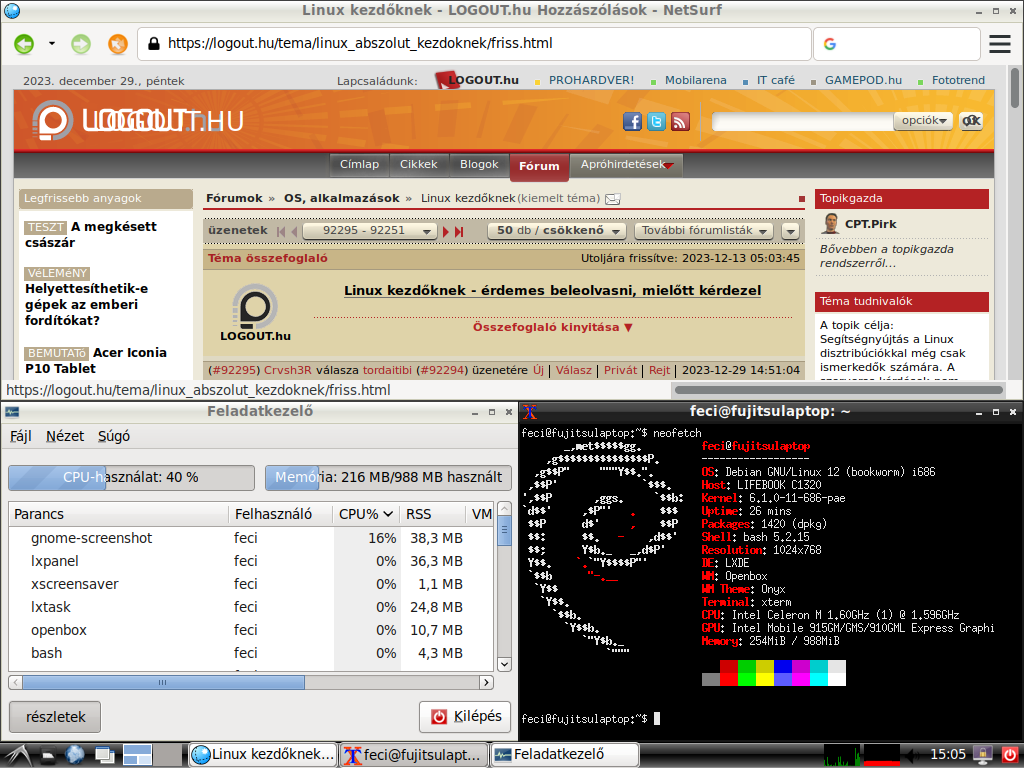1024x768 pixels.
Task: Click the red shutdown icon in the system tray
Action: 1010,755
